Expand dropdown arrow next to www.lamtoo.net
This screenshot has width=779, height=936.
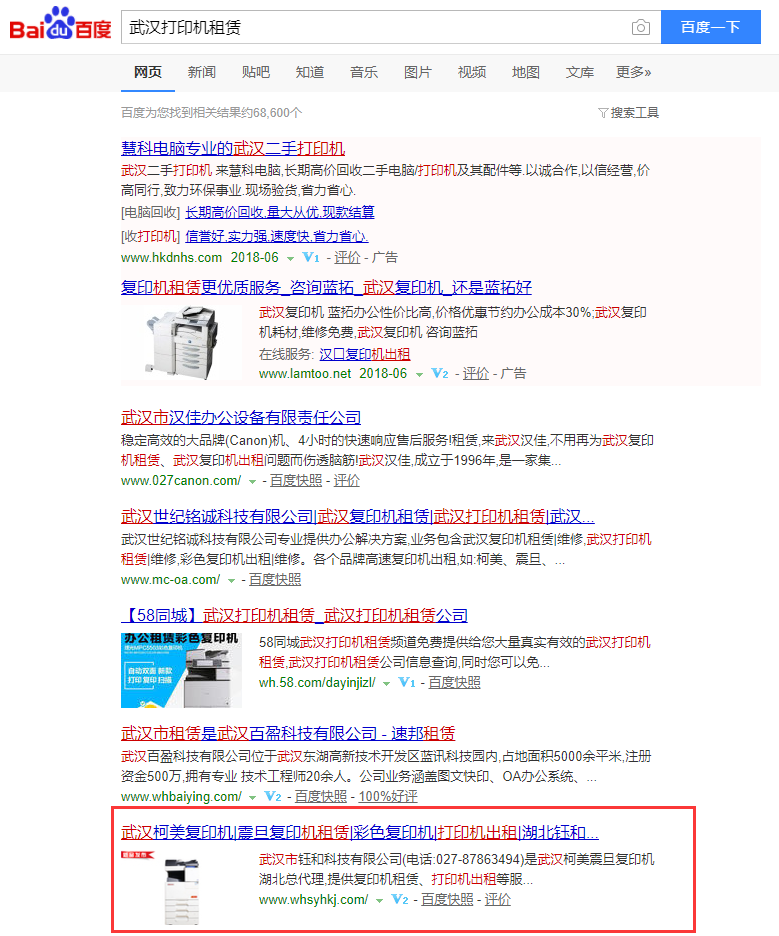(419, 375)
